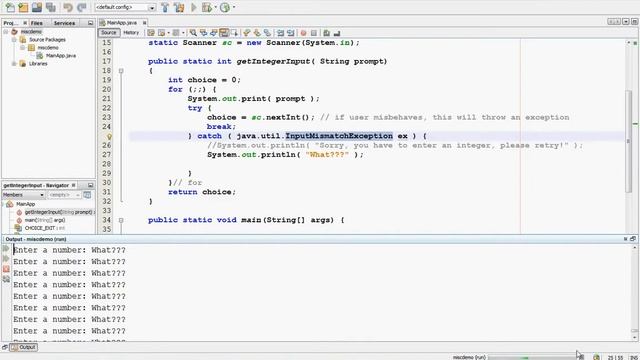Click the Build Project hammer icon
The image size is (640, 360).
click(x=165, y=7)
